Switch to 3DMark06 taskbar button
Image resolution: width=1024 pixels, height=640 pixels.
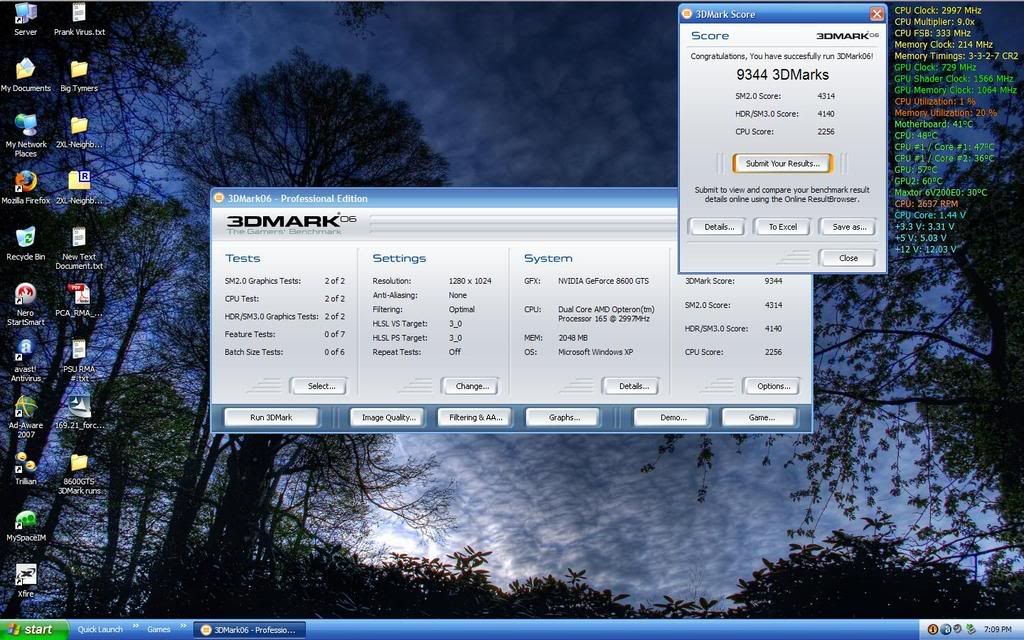click(x=249, y=630)
